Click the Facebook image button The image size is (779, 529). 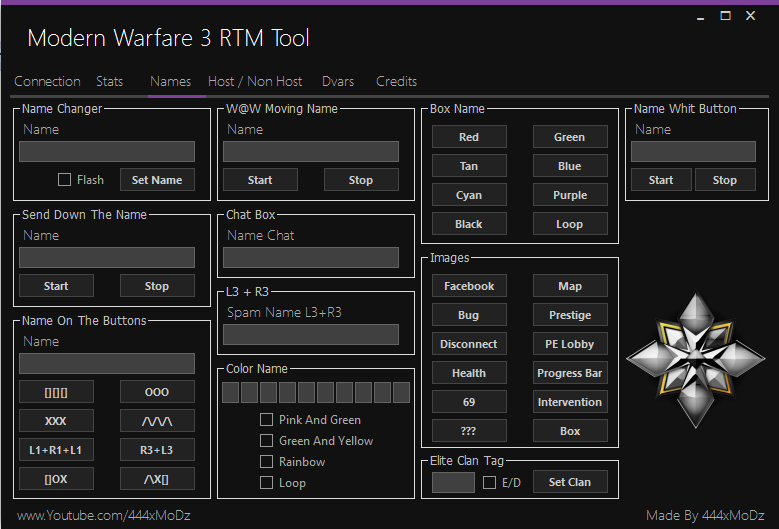click(x=469, y=286)
